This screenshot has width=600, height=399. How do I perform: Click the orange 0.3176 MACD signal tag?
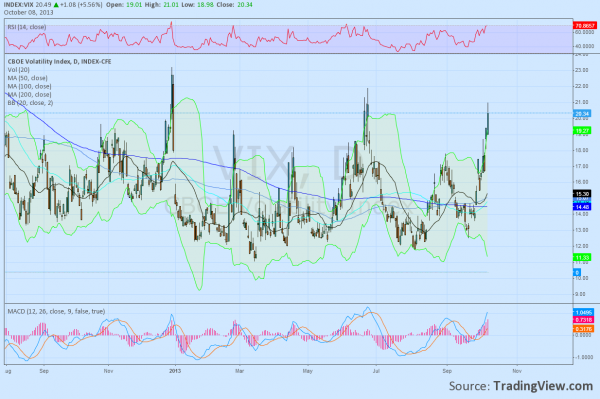[x=583, y=329]
